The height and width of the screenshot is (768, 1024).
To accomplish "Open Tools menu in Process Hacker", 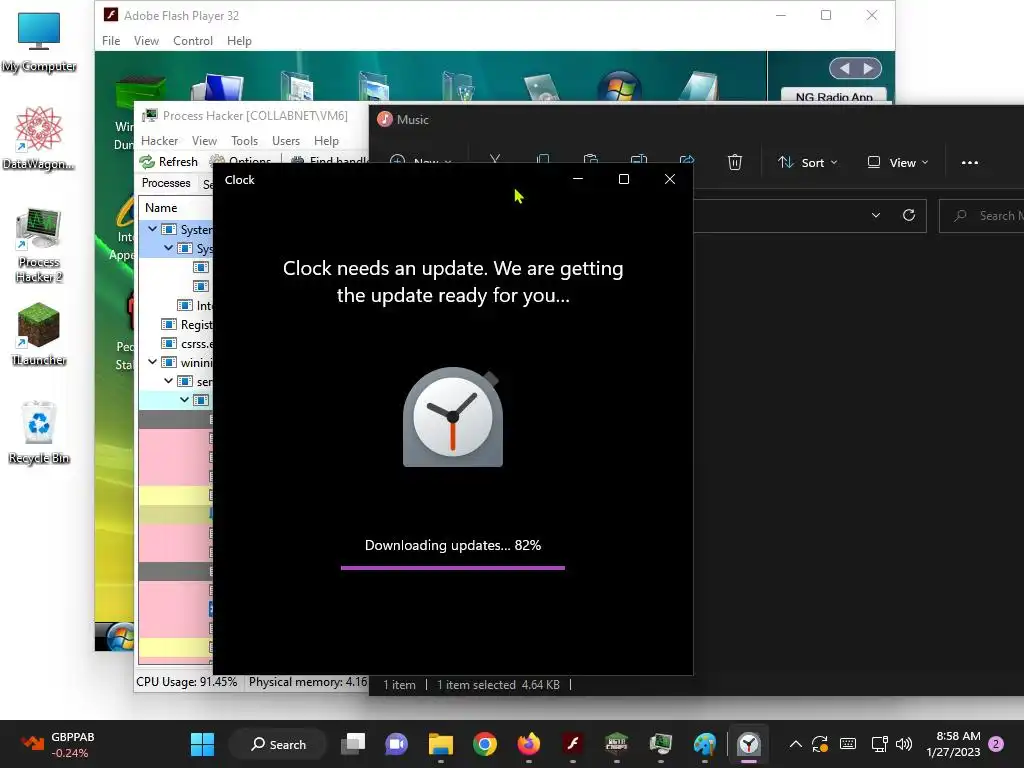I will (x=244, y=140).
